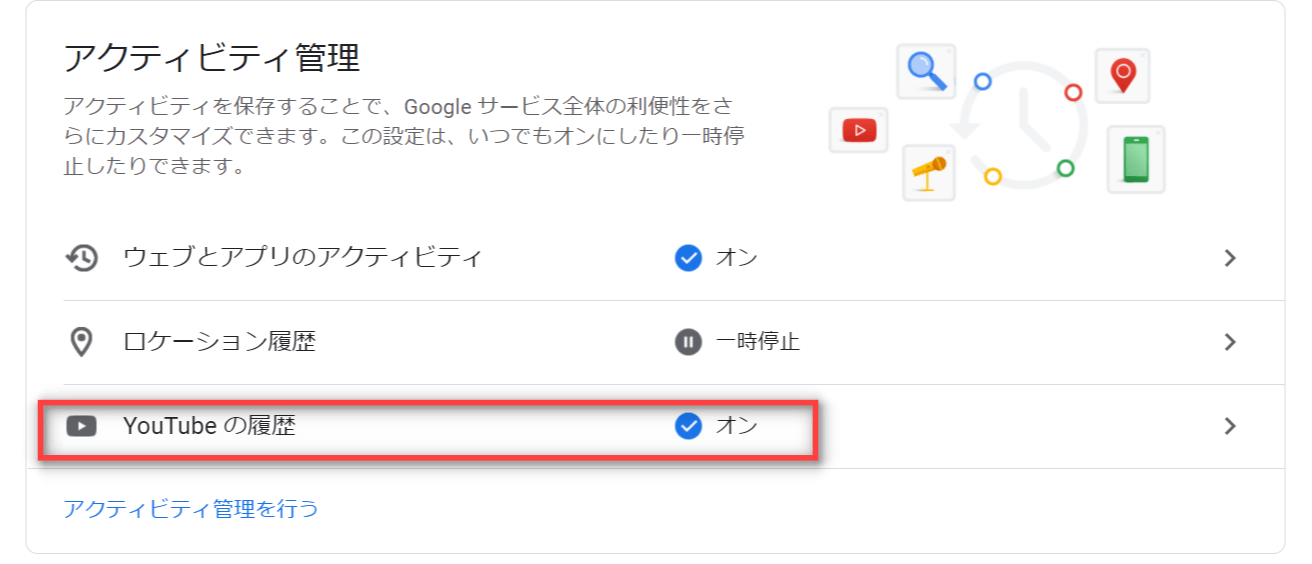Click the yellow microphone illustration icon
The width and height of the screenshot is (1312, 564).
929,172
